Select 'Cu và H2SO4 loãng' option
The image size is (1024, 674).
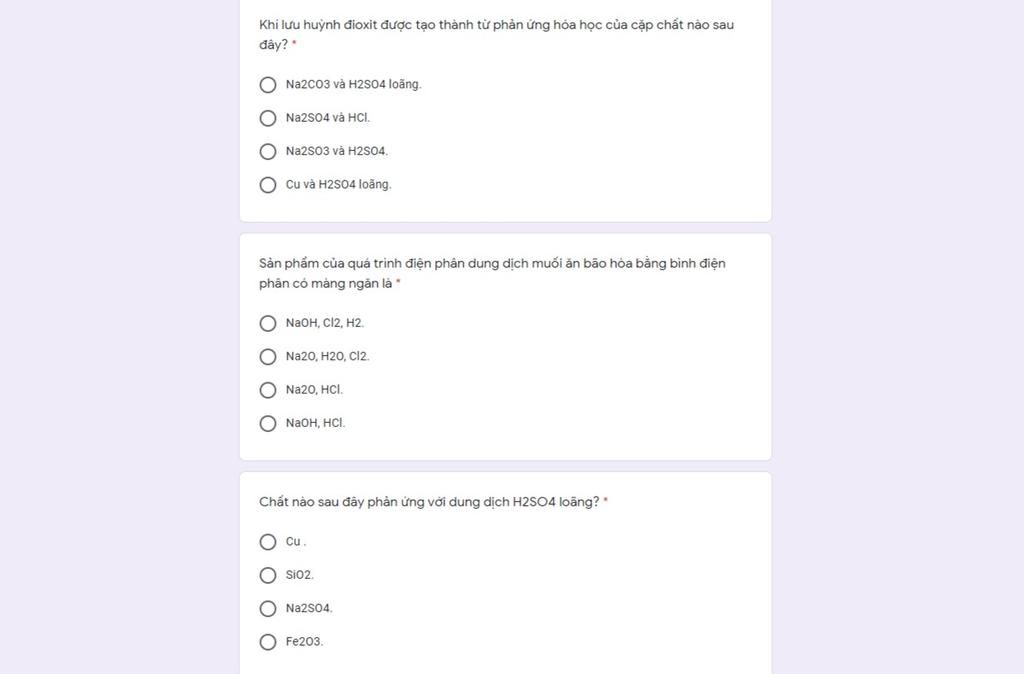pyautogui.click(x=268, y=185)
